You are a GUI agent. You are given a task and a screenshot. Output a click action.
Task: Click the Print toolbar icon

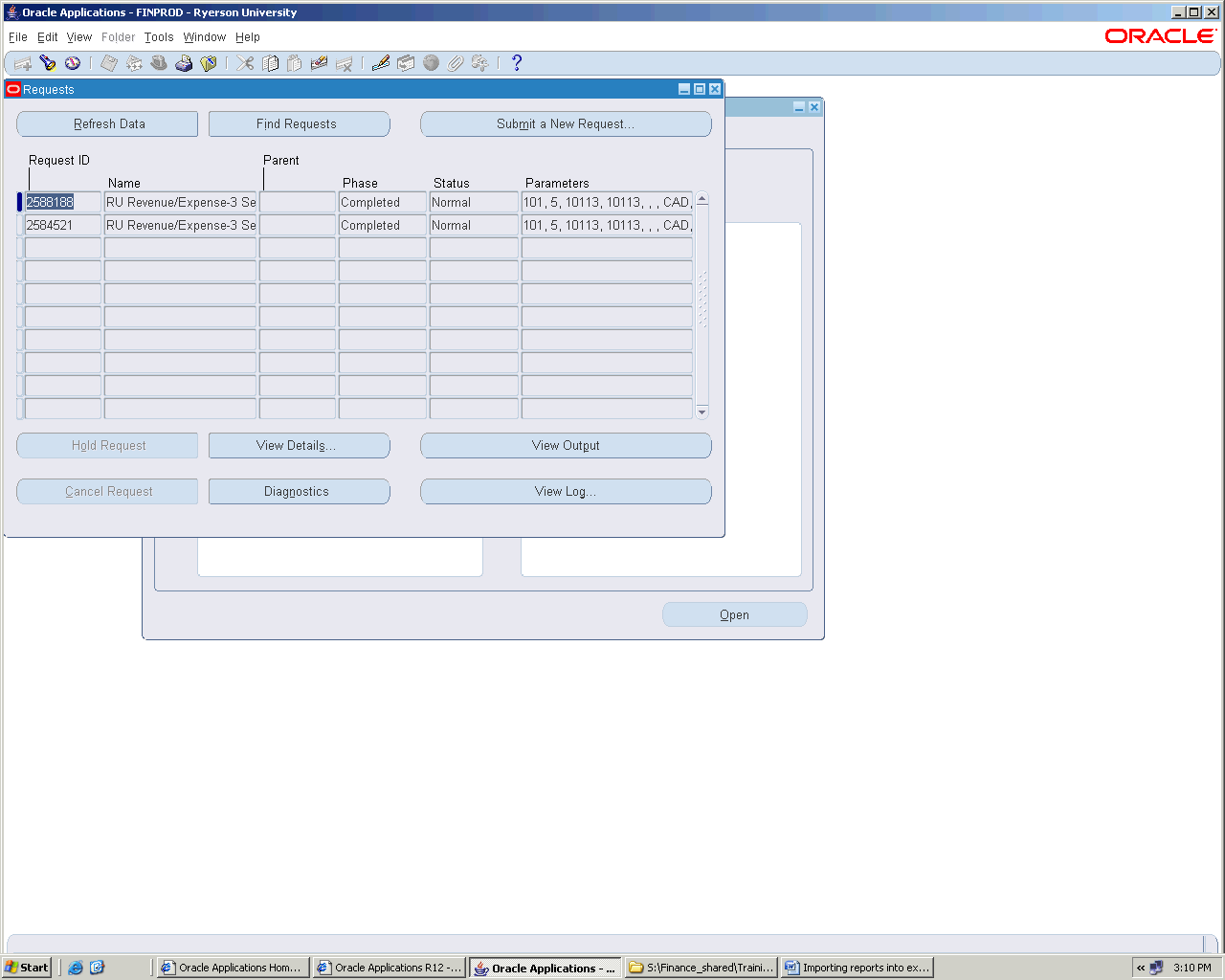184,63
